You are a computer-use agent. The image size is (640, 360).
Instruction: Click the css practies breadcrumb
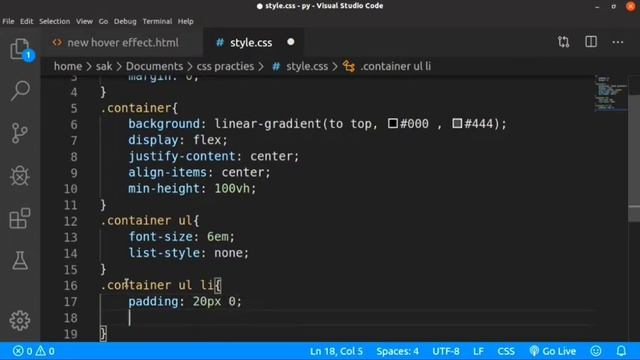click(x=225, y=66)
